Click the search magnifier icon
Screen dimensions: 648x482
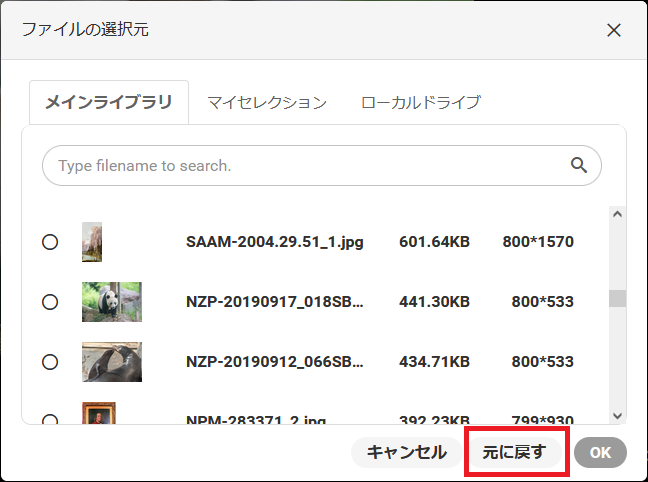(x=578, y=165)
